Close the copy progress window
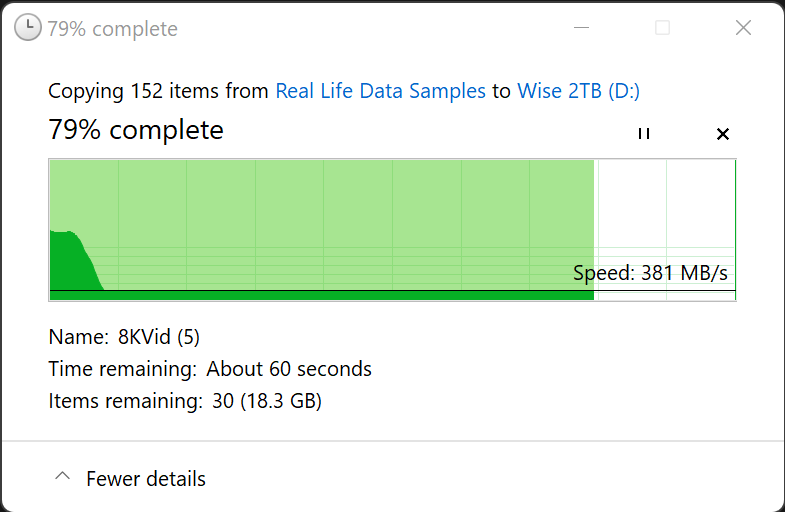Viewport: 785px width, 512px height. 743,28
